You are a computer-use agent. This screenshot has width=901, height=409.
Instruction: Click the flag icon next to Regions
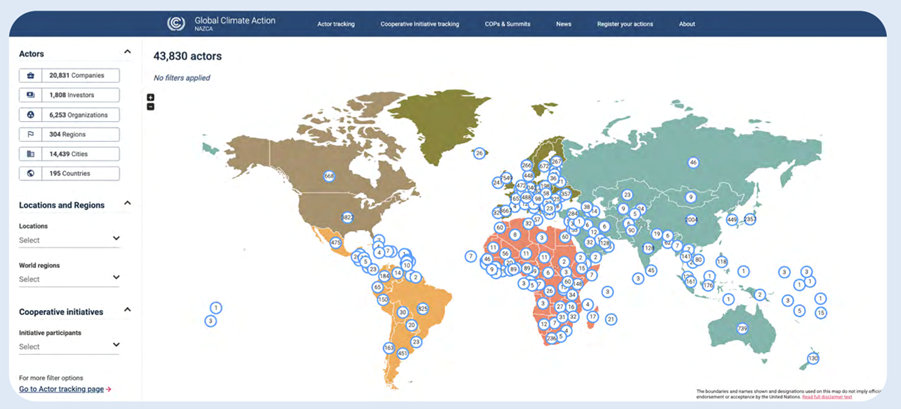31,134
